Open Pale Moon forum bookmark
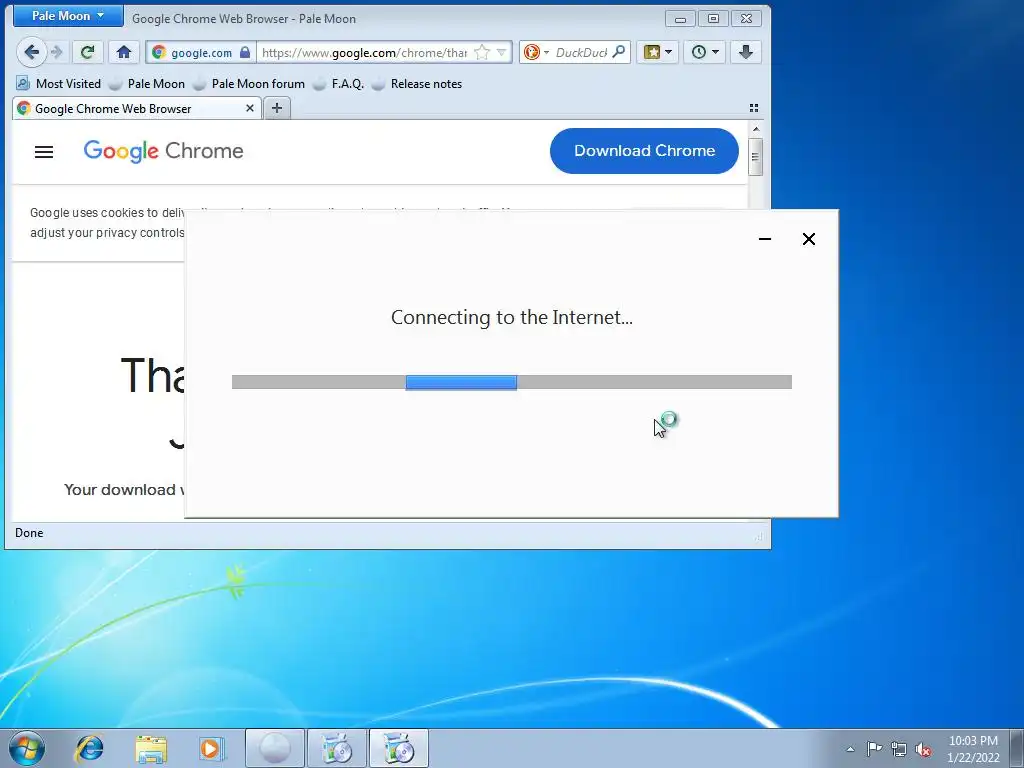 coord(249,84)
